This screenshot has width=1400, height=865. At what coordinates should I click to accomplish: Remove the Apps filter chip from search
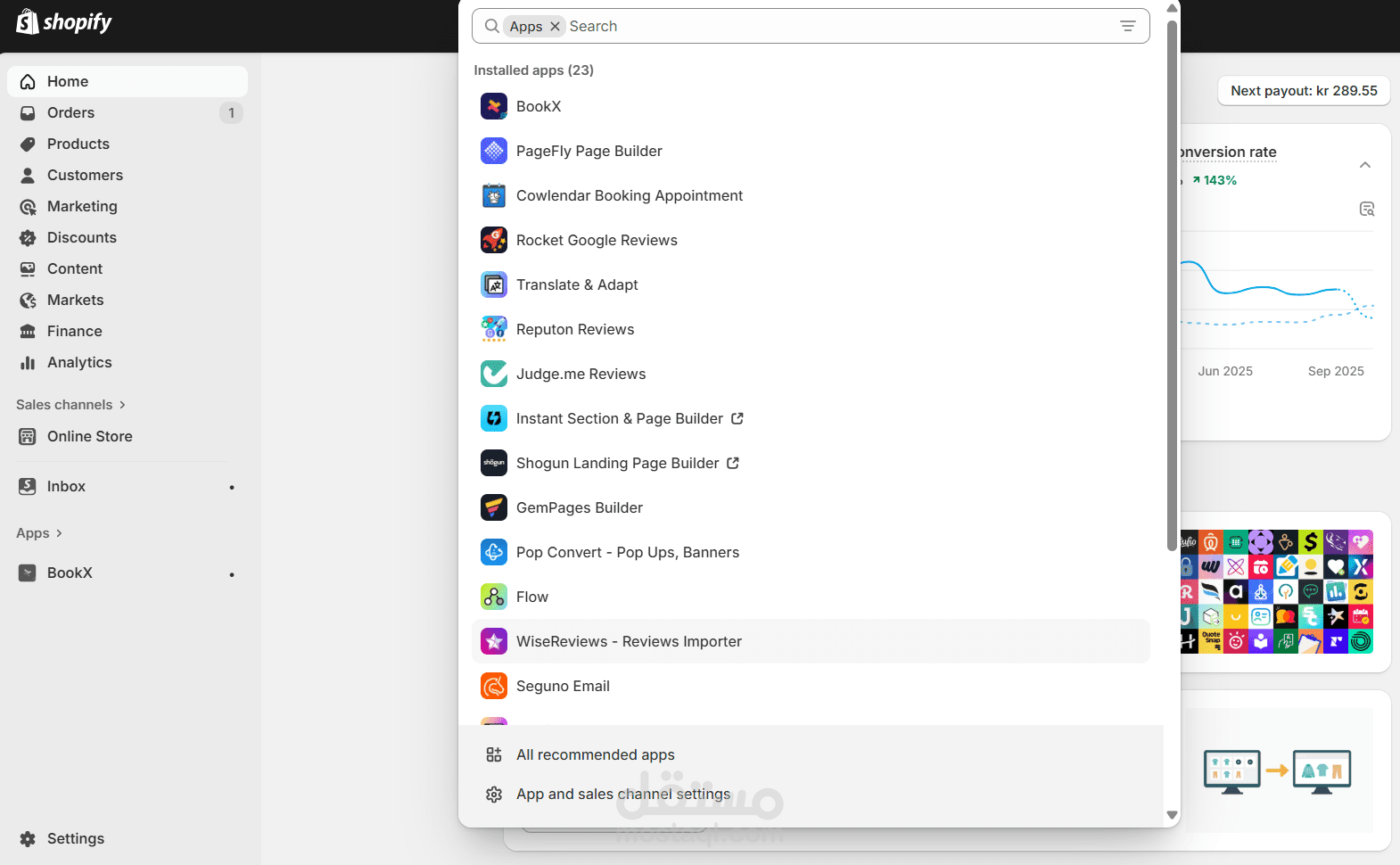tap(555, 27)
